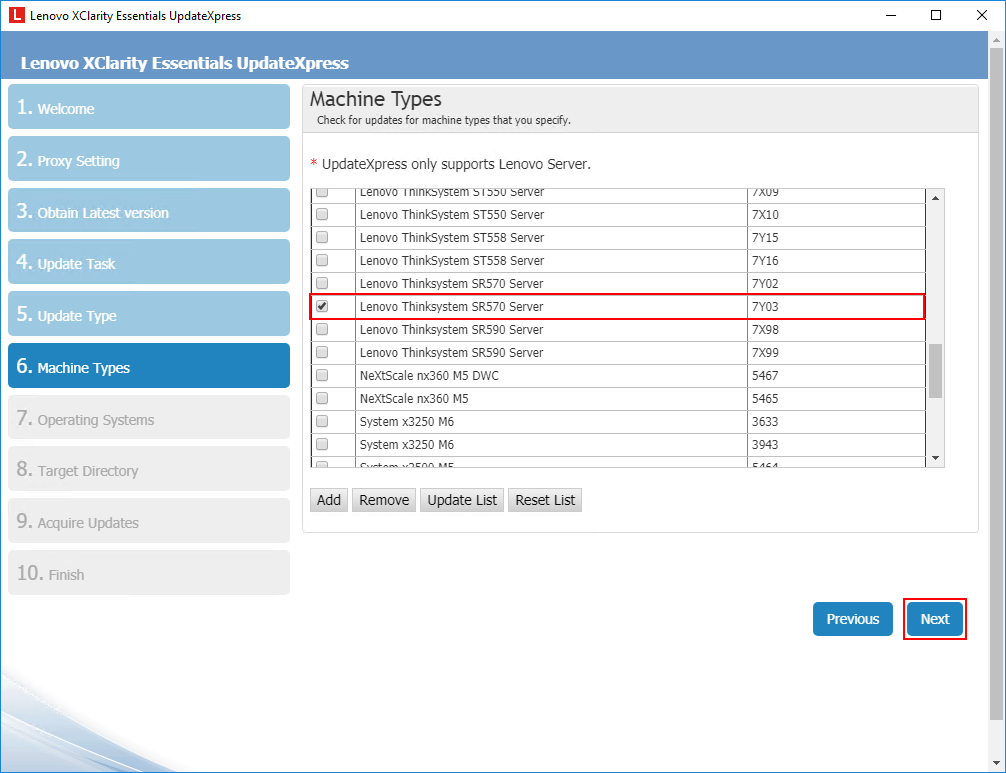Enable the checkbox for machine type 5465

click(322, 398)
